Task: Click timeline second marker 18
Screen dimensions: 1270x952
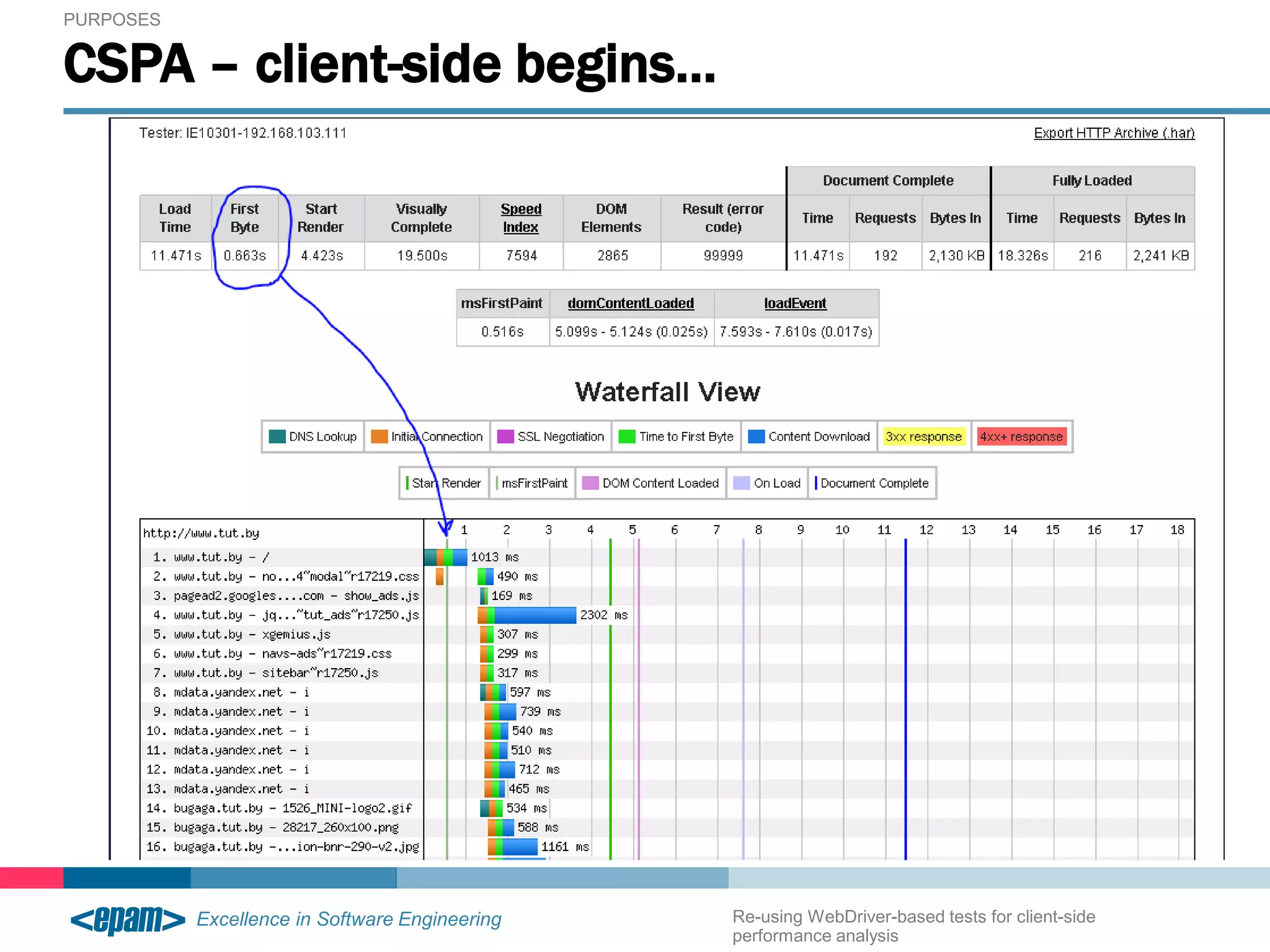Action: point(1177,529)
